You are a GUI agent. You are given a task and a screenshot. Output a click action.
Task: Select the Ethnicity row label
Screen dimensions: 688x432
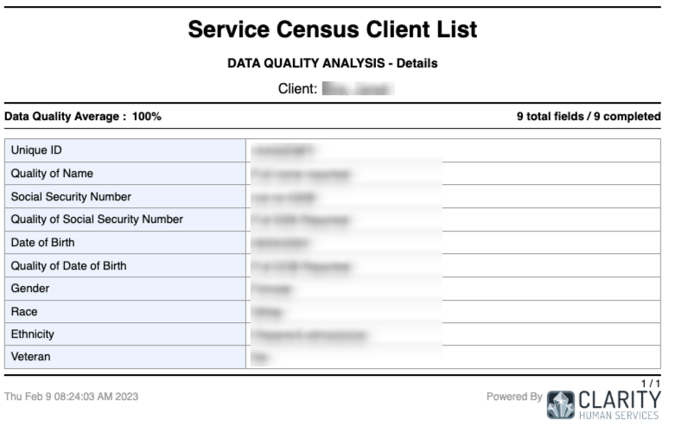32,334
